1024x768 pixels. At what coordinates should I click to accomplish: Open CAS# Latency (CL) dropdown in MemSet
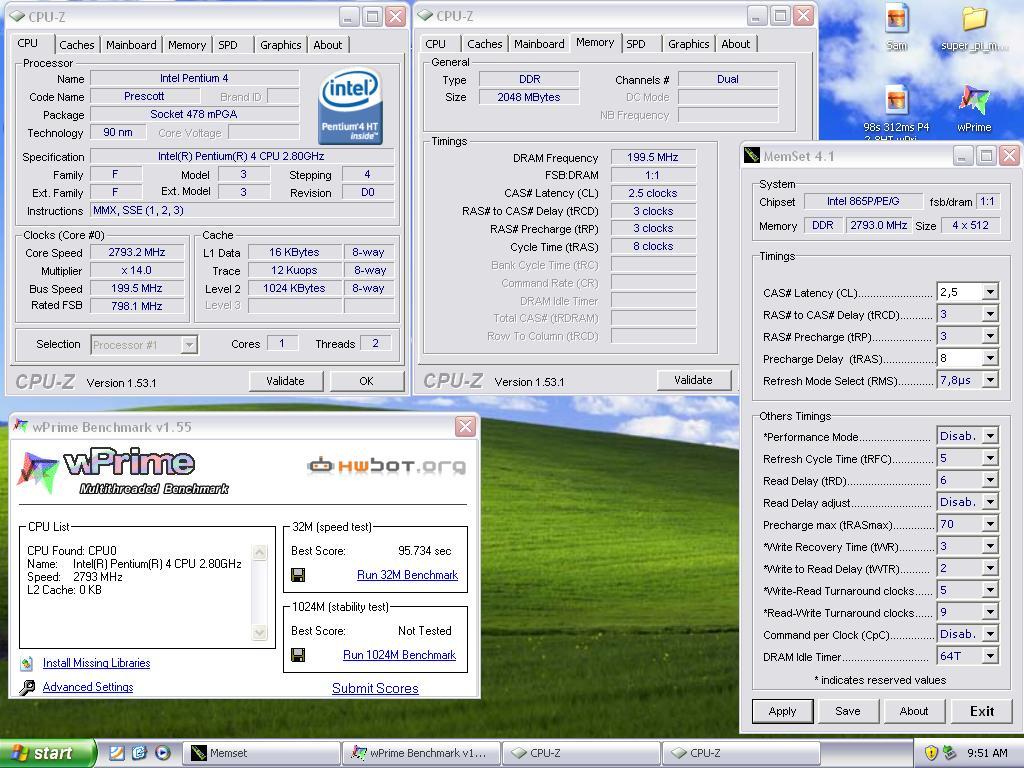coord(990,293)
